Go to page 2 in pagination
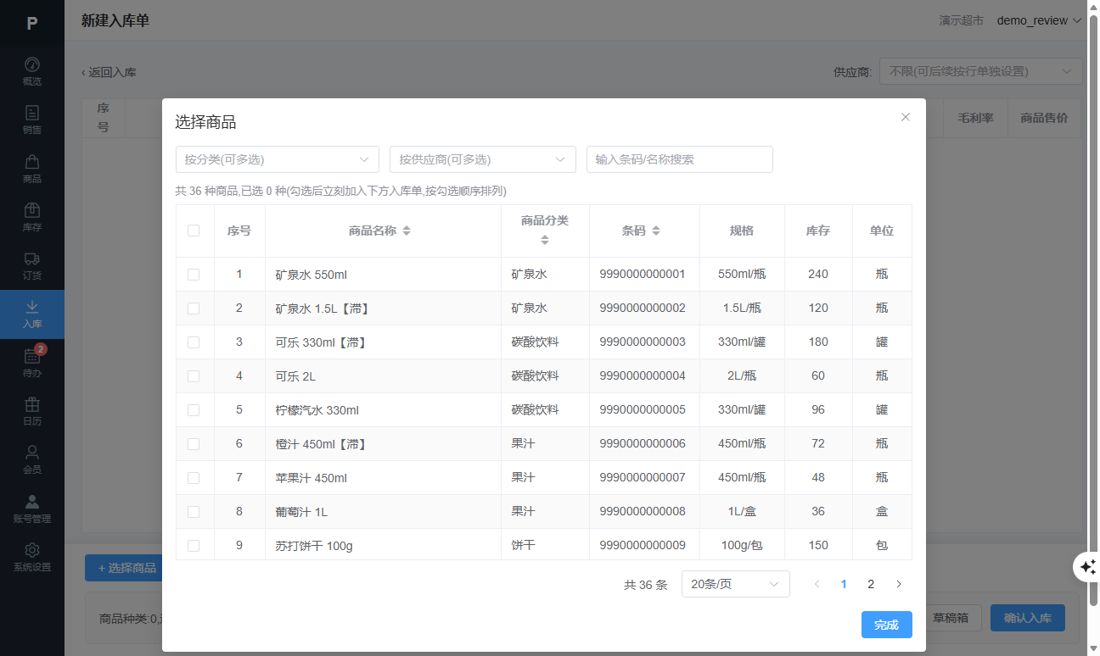Image resolution: width=1100 pixels, height=656 pixels. pos(871,584)
